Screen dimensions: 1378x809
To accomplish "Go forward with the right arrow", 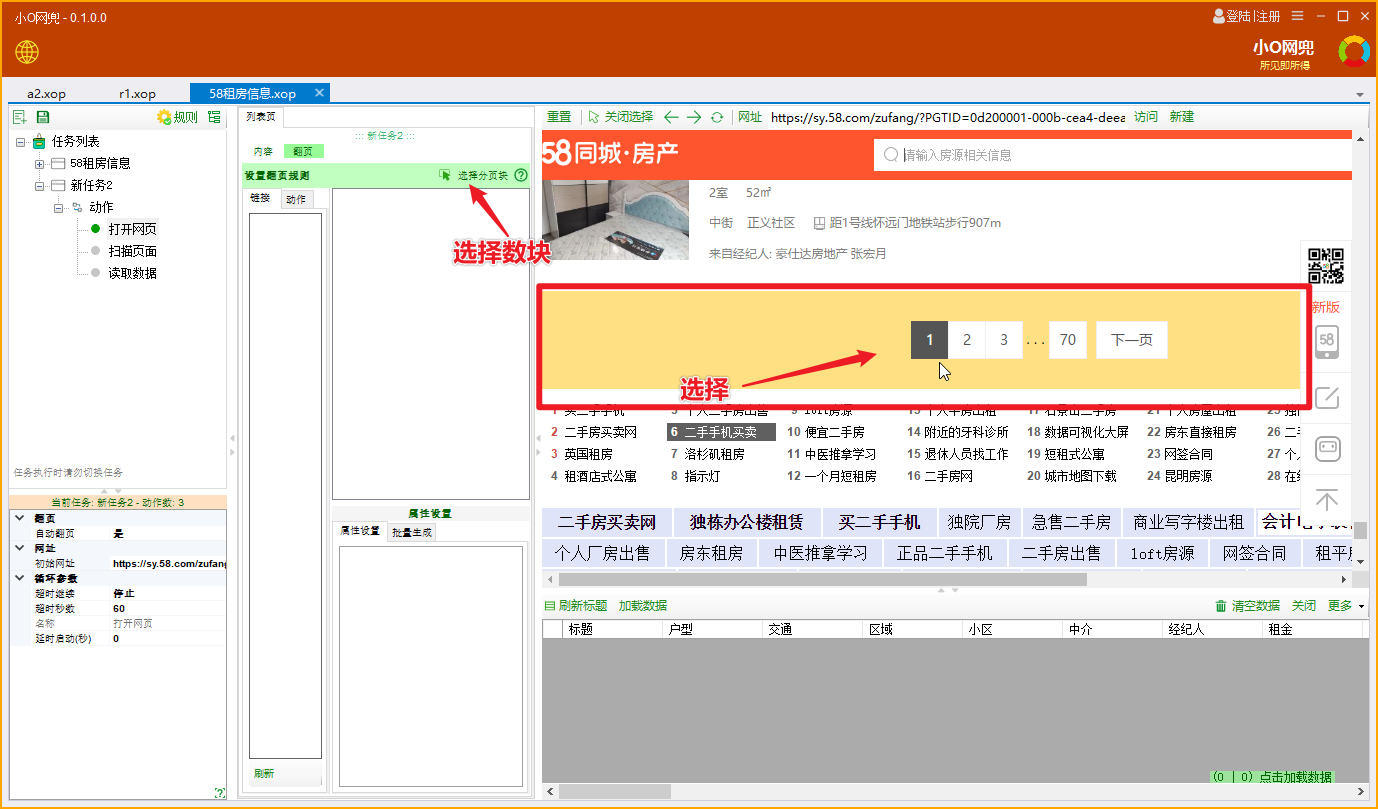I will pyautogui.click(x=694, y=117).
